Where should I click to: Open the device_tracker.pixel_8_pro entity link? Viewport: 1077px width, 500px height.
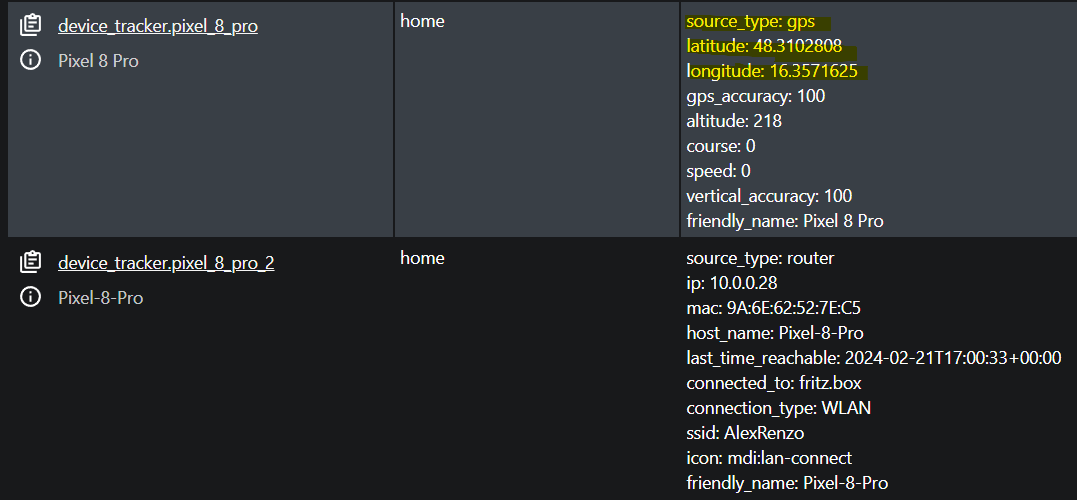coord(158,27)
